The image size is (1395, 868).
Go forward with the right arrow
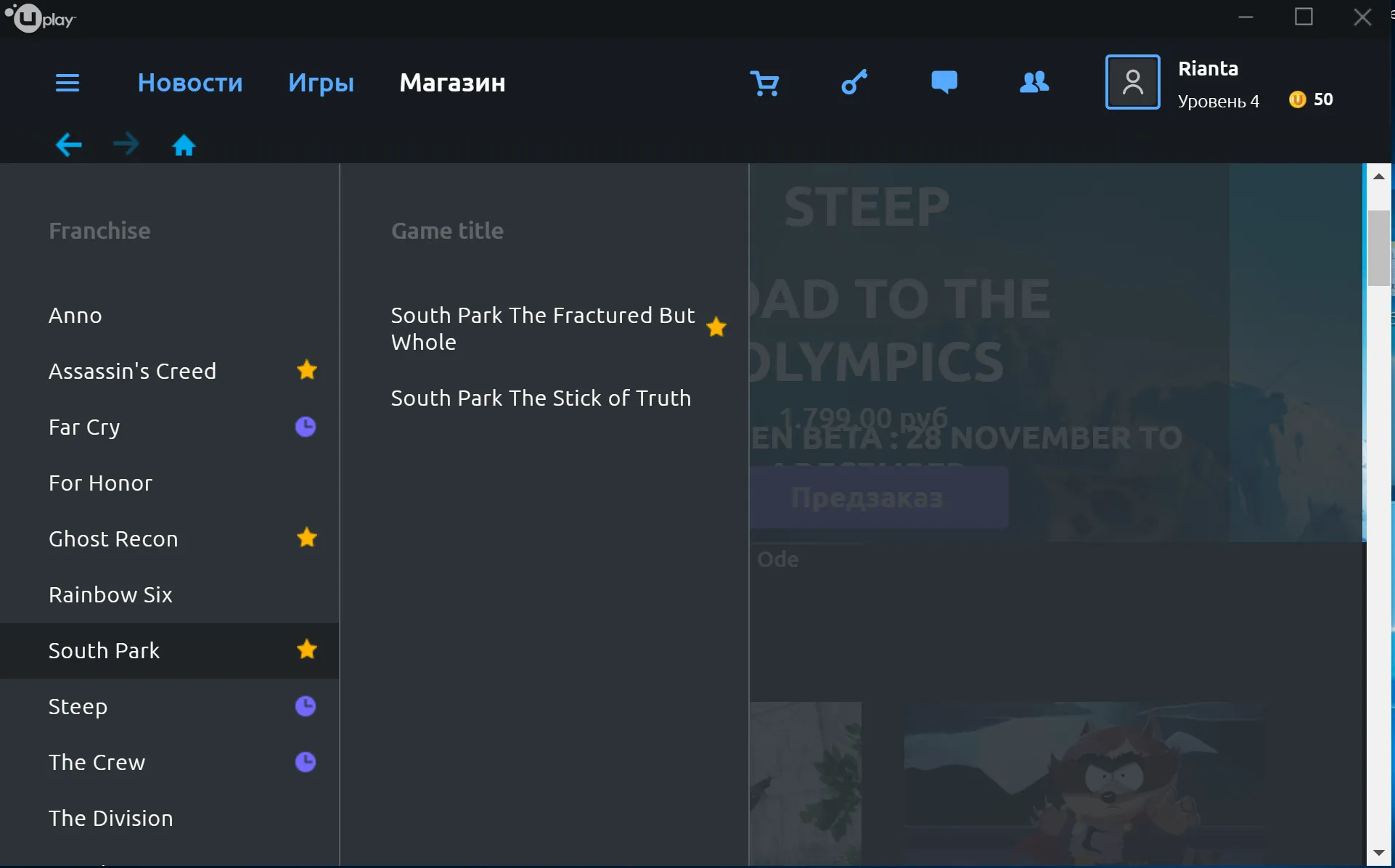(x=126, y=144)
